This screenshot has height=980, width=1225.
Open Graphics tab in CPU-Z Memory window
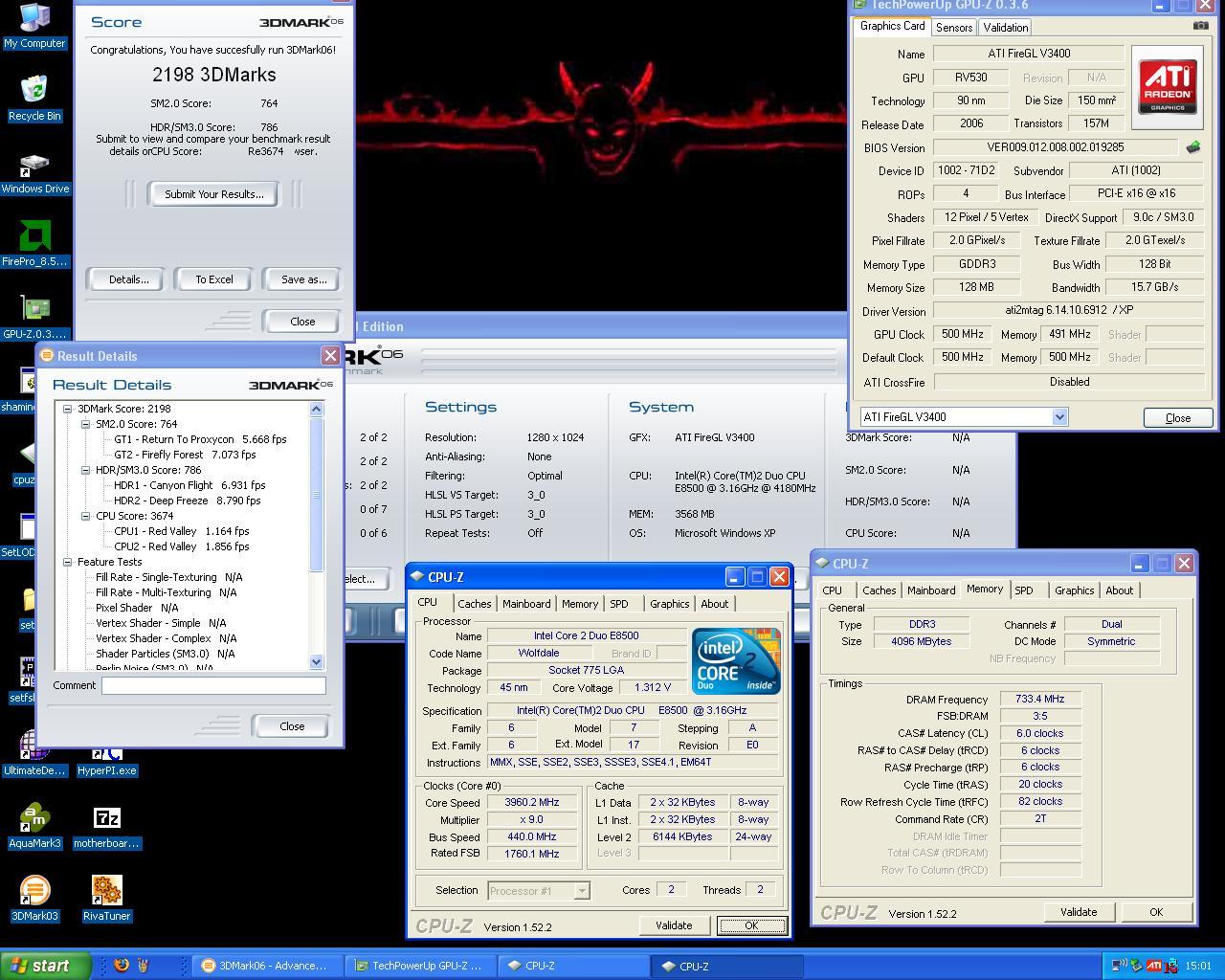tap(1074, 590)
